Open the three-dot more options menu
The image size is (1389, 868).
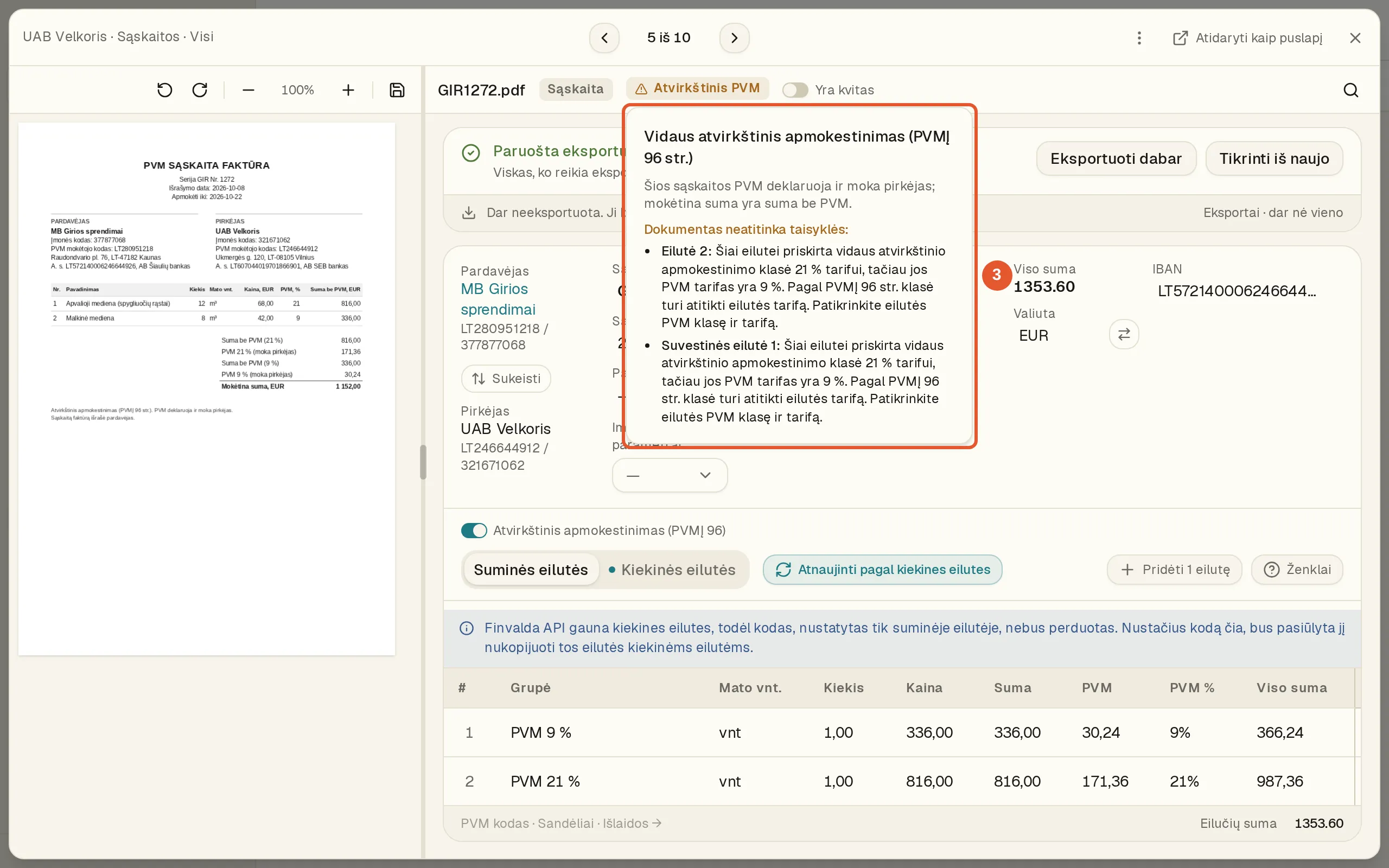point(1139,38)
